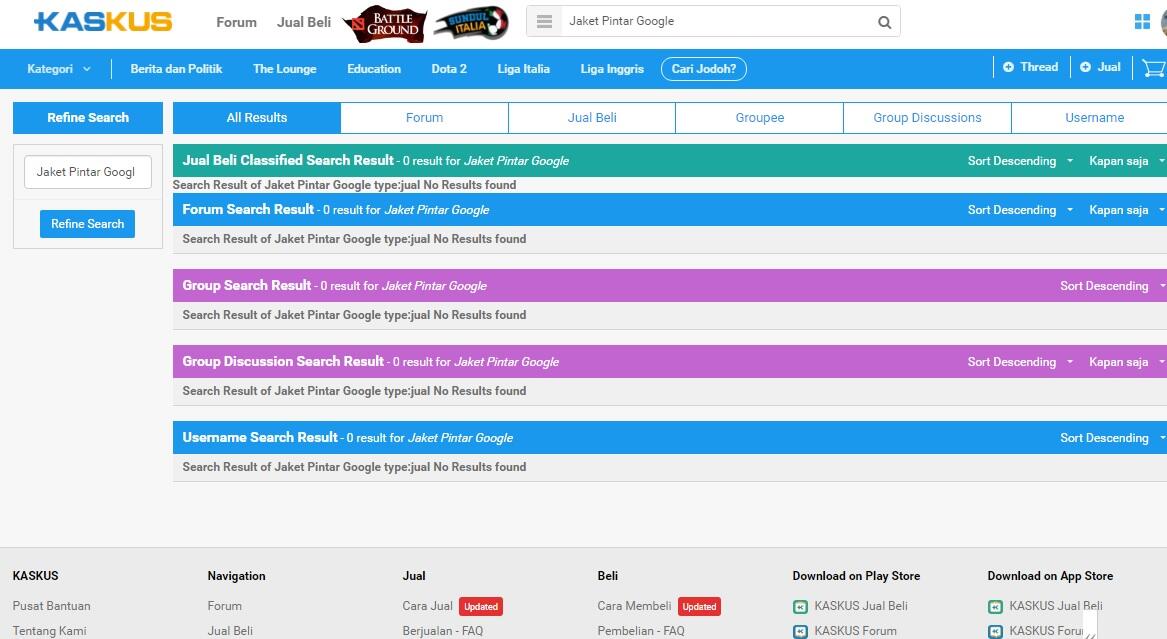Focus the Refine Search text field
Viewport: 1167px width, 639px height.
pos(88,172)
